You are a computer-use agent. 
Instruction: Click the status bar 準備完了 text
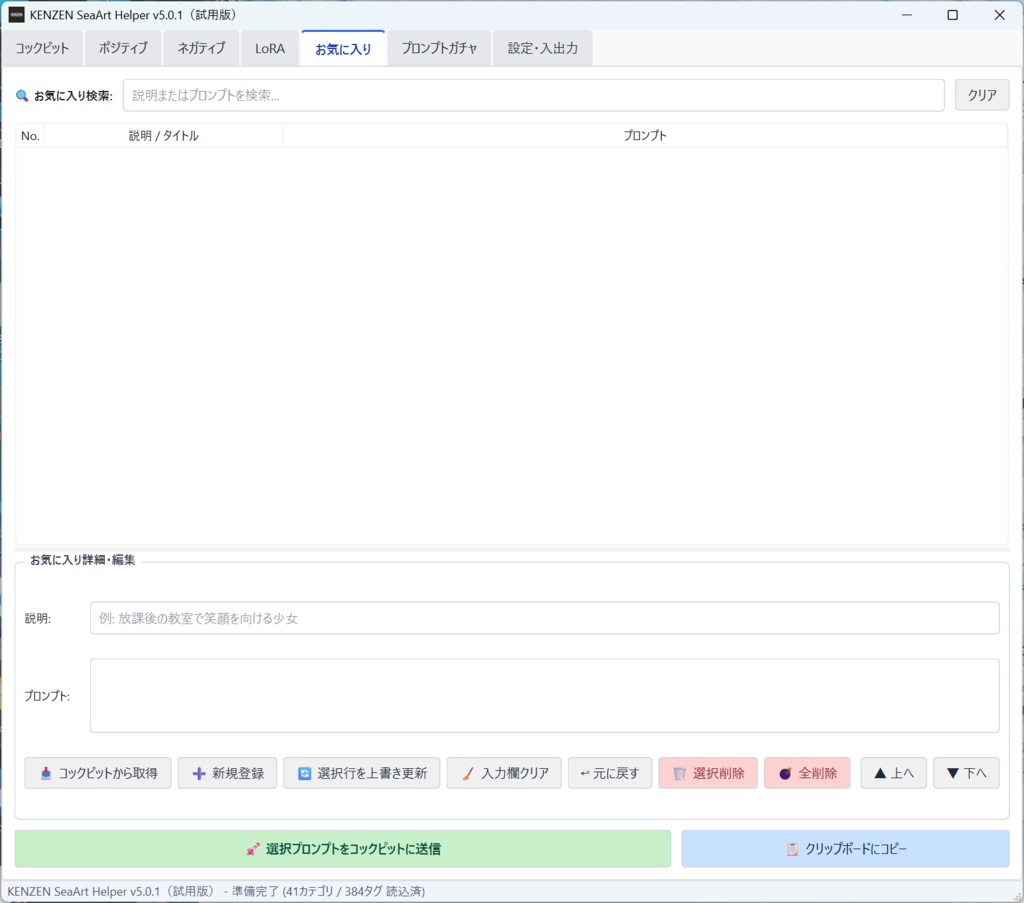click(x=255, y=891)
